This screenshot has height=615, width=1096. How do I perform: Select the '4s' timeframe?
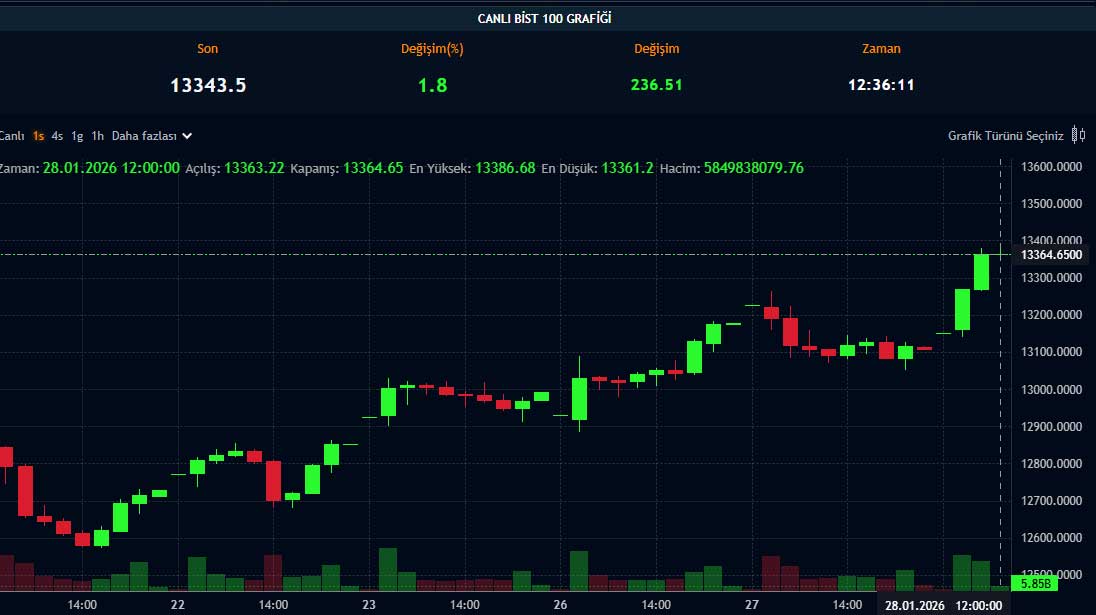click(x=57, y=135)
